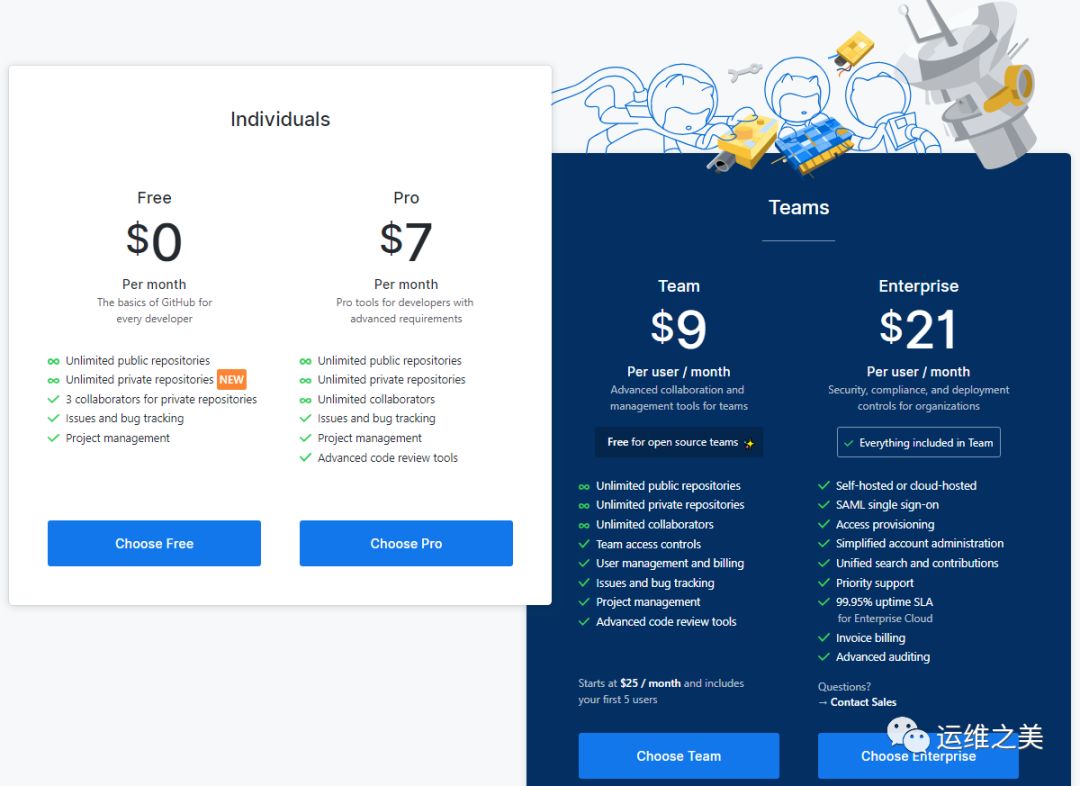Click 'Security, compliance, and deployment controls' description
This screenshot has height=786, width=1080.
click(918, 398)
